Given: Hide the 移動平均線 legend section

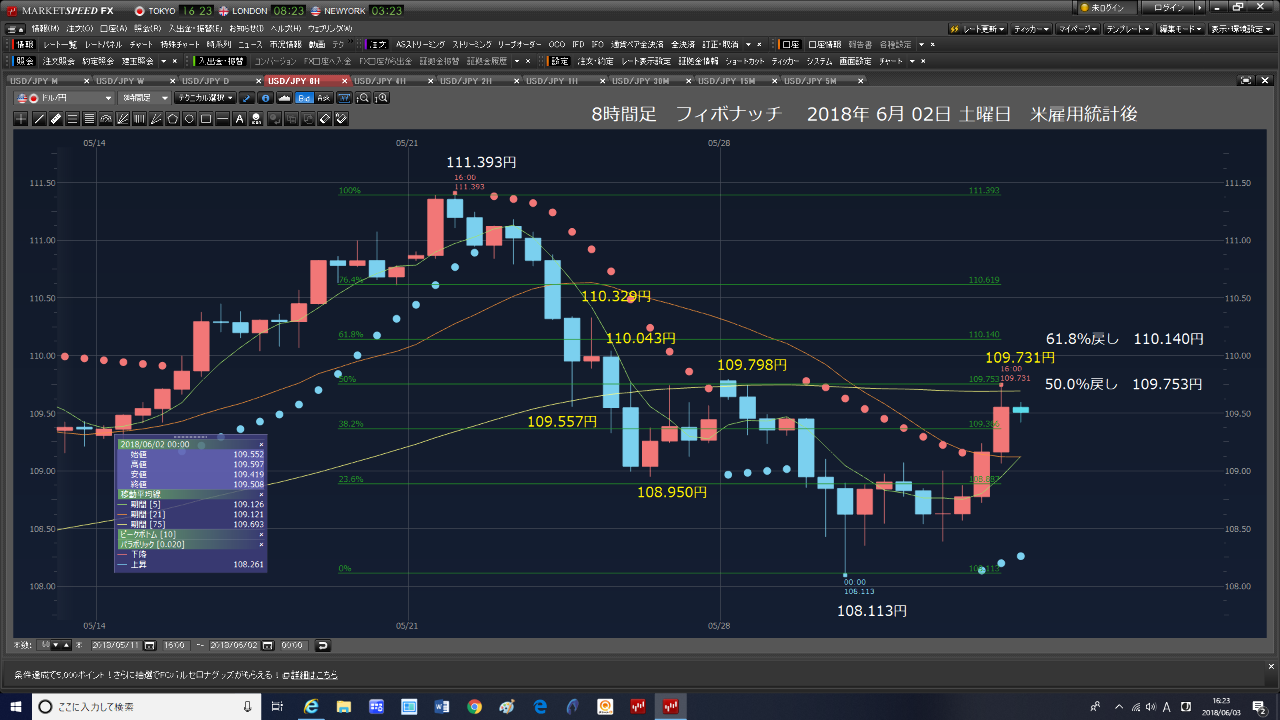Looking at the screenshot, I should [261, 494].
